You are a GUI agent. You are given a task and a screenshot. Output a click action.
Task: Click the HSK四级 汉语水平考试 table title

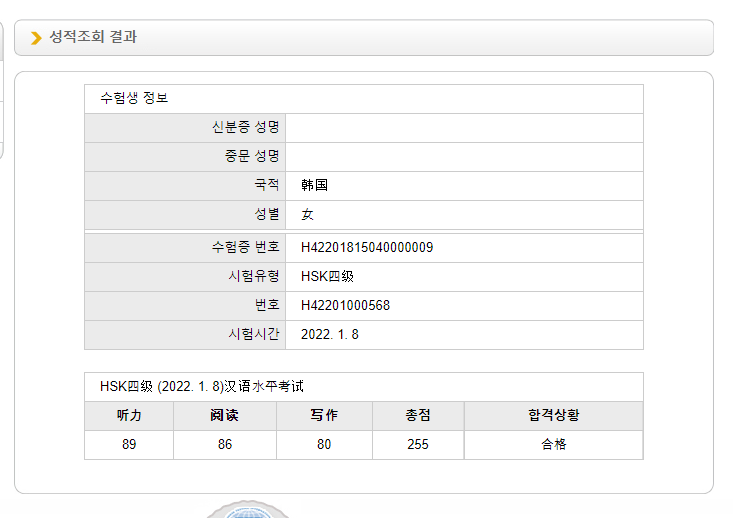(x=201, y=387)
